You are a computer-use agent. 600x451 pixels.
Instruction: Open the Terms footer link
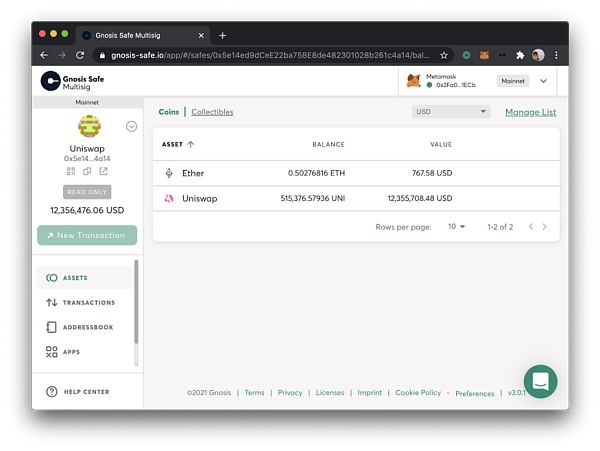pos(254,393)
